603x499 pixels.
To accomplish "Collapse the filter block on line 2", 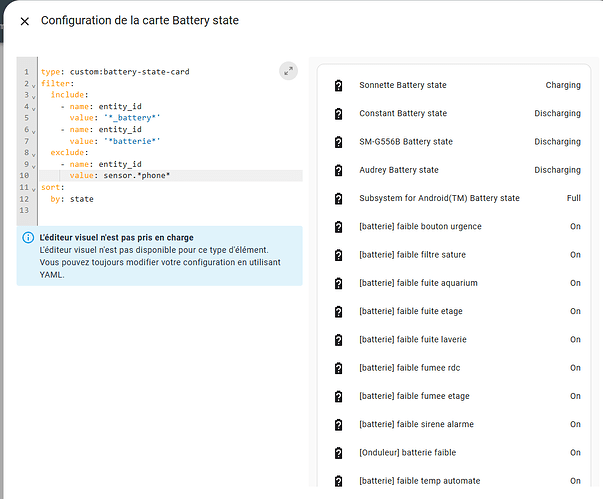I will tap(35, 84).
